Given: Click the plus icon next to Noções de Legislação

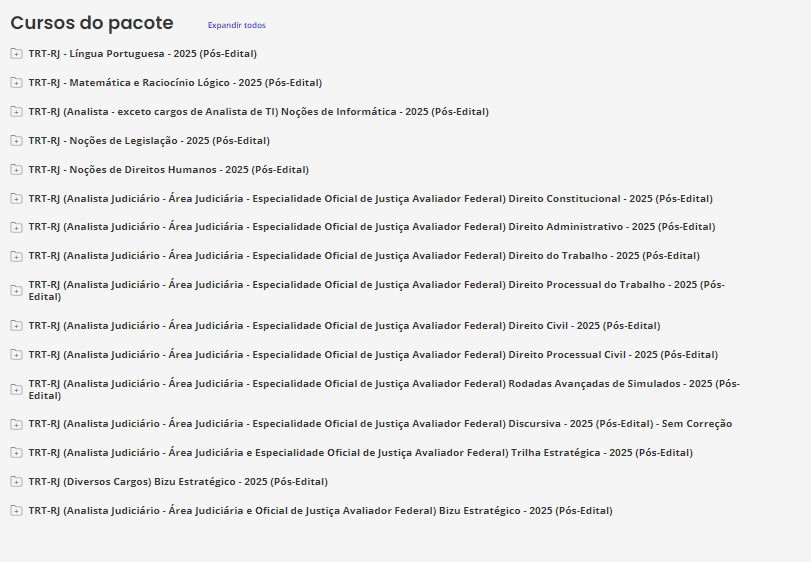Looking at the screenshot, I should point(16,140).
